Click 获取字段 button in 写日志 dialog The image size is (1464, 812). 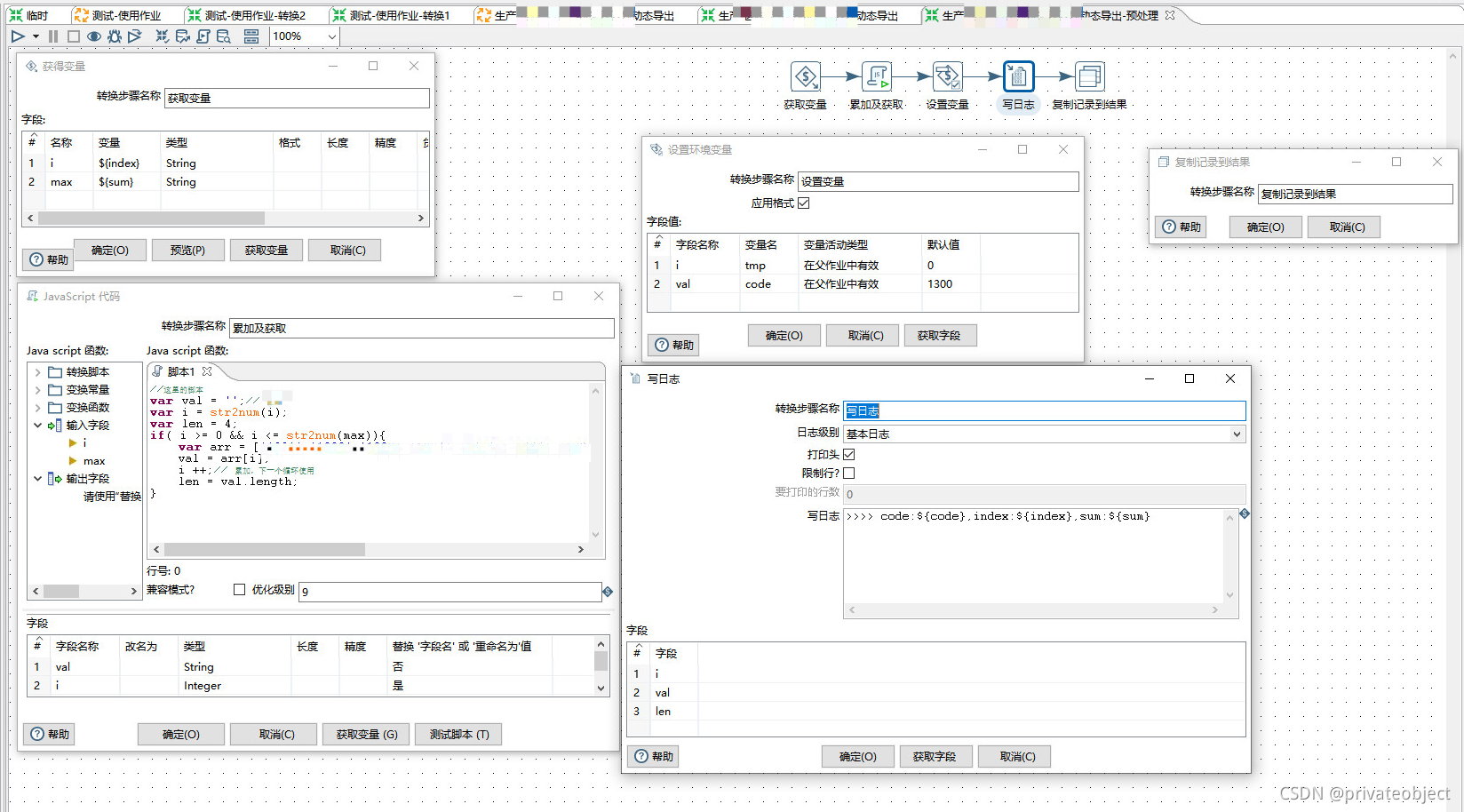point(935,756)
